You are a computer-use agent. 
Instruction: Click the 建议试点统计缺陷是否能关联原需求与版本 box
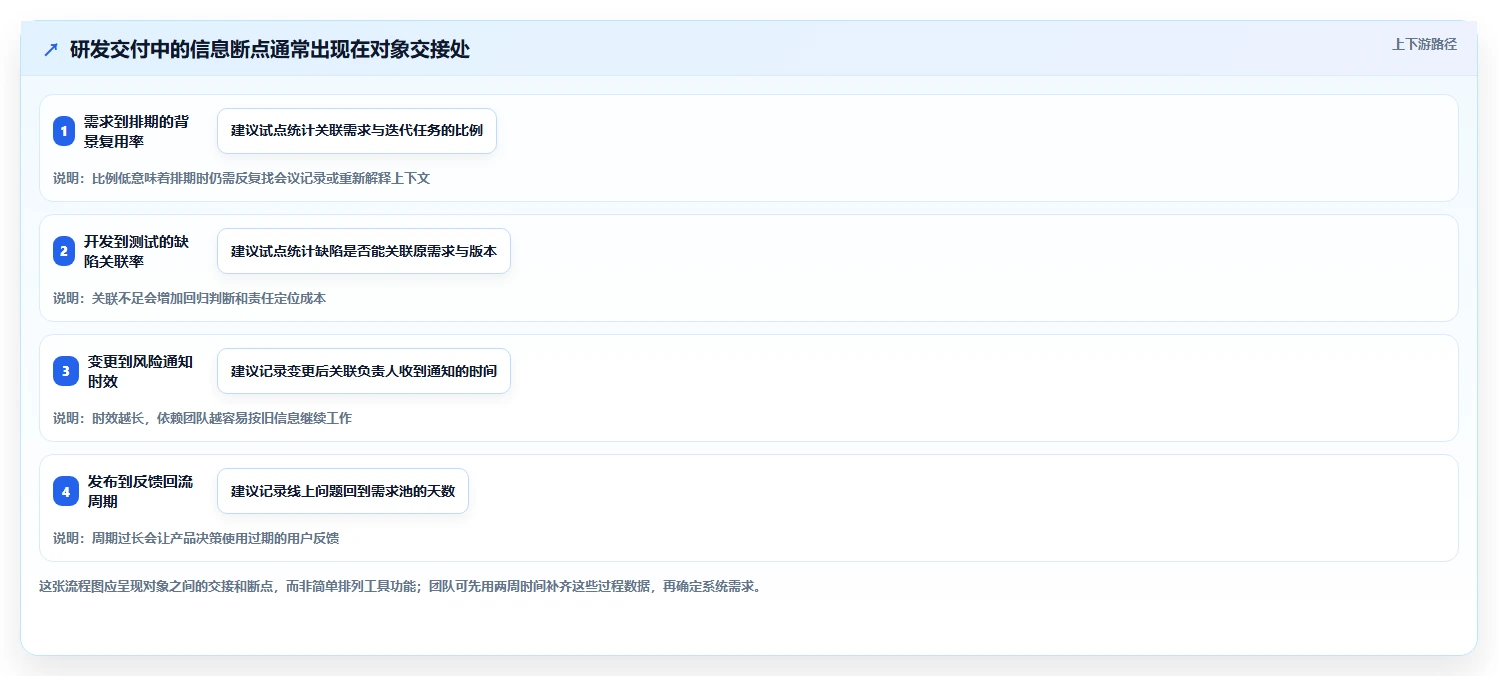click(364, 251)
